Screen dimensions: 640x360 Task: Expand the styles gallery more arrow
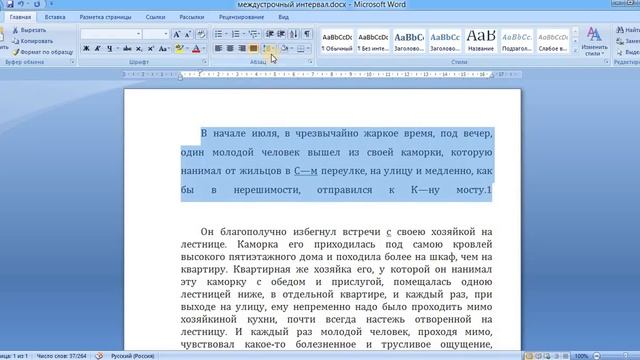click(x=575, y=50)
